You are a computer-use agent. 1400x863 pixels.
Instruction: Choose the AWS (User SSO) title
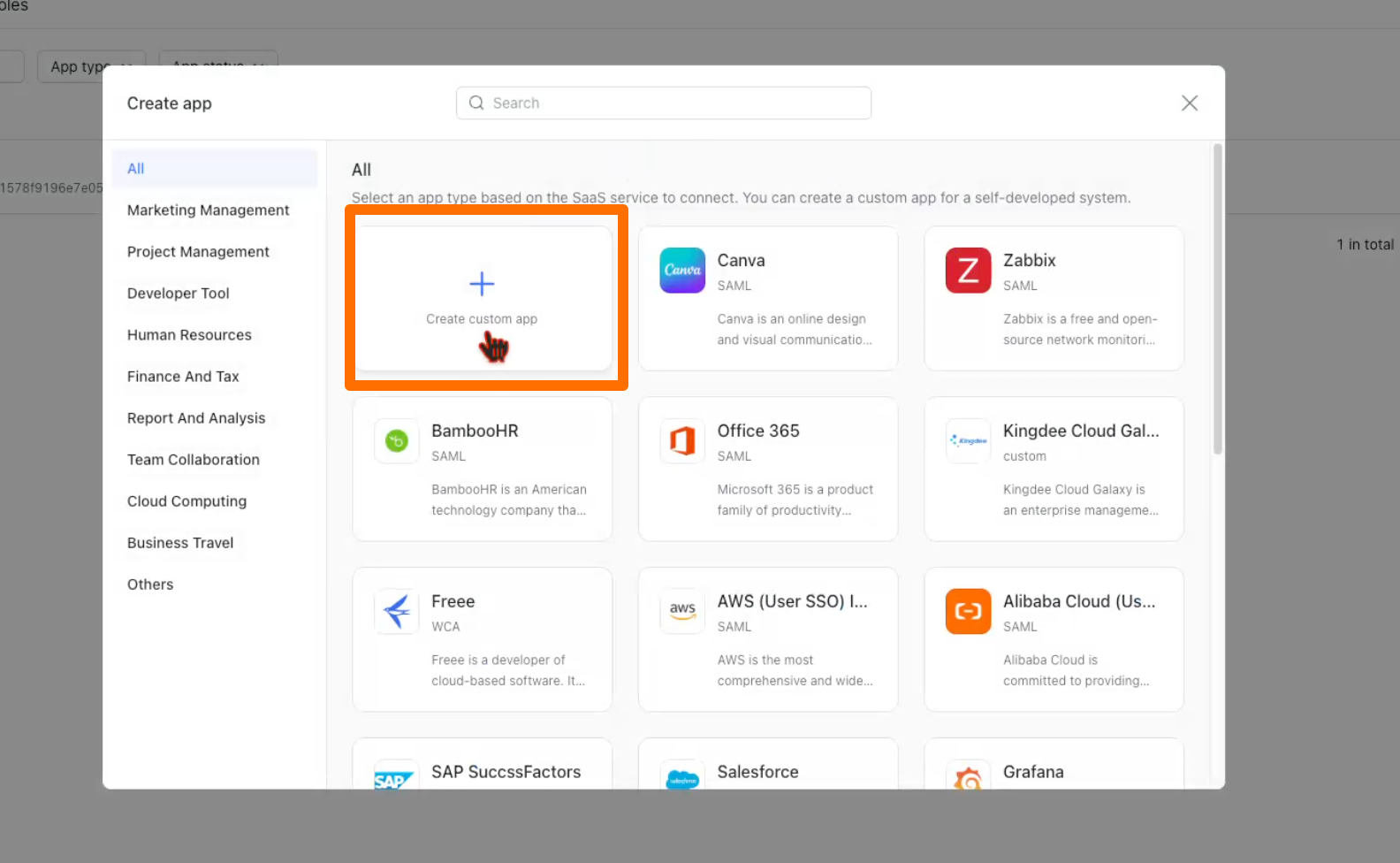(792, 601)
